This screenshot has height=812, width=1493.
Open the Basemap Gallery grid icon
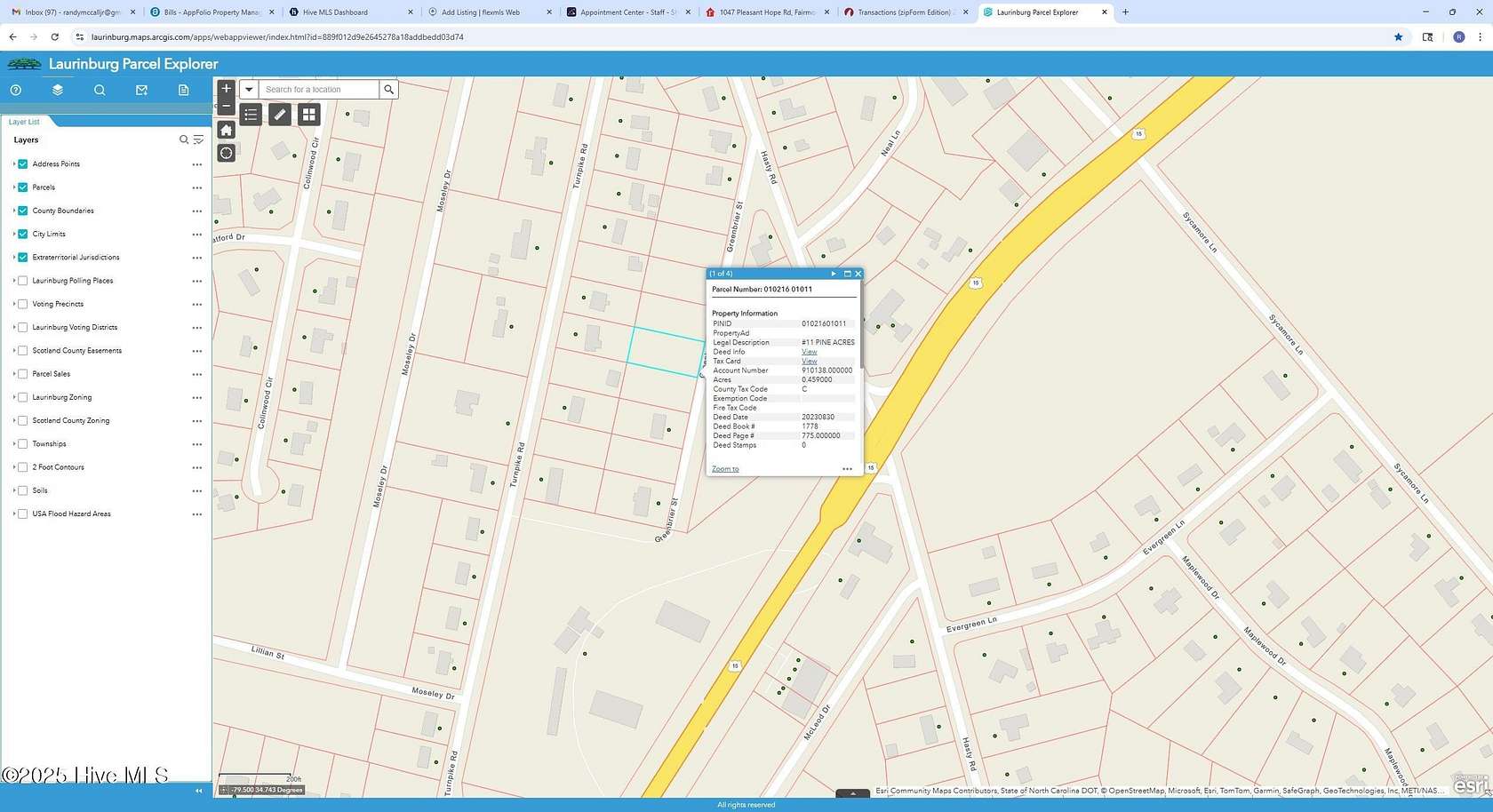point(308,115)
